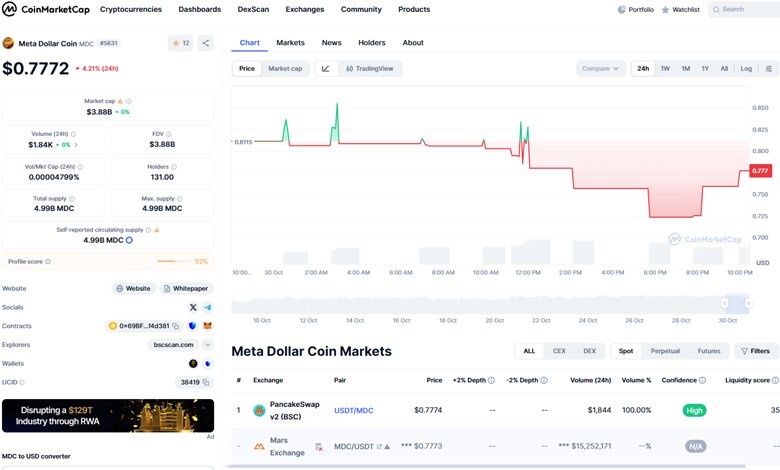The image size is (780, 470).
Task: Click left handle of chart range slider
Action: pyautogui.click(x=725, y=303)
